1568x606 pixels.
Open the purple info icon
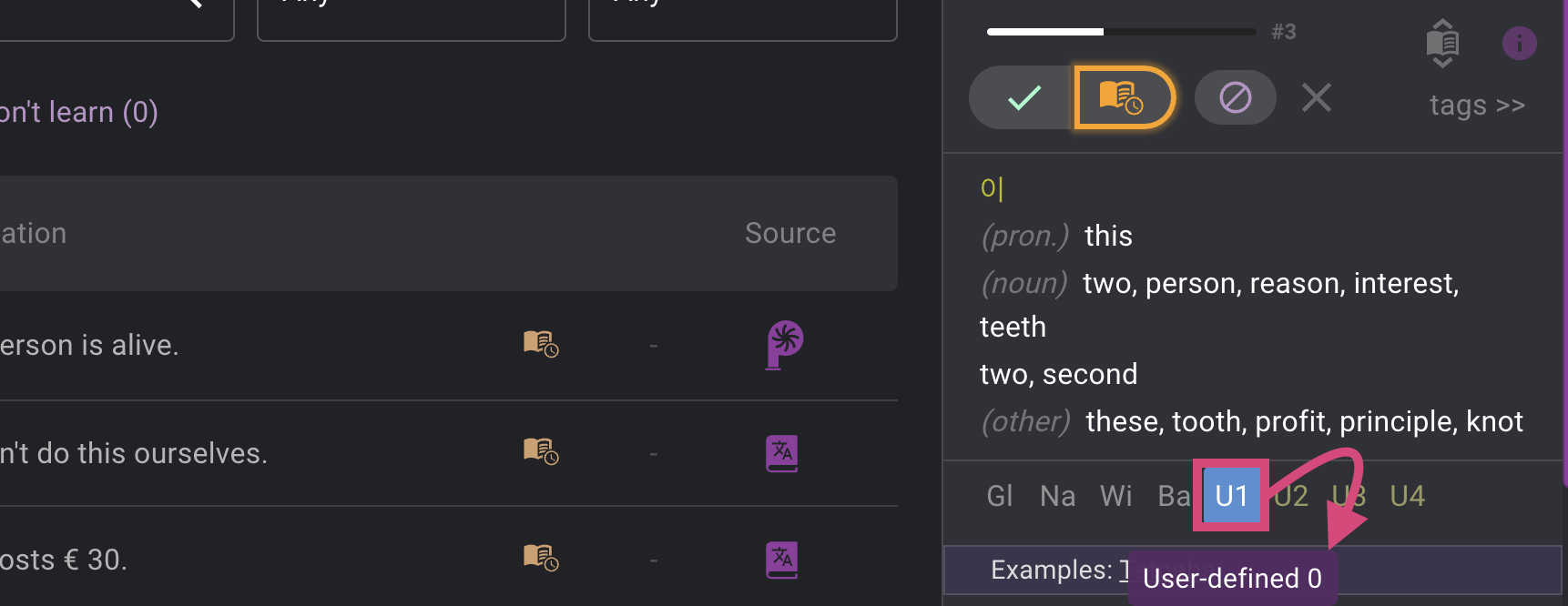tap(1519, 43)
